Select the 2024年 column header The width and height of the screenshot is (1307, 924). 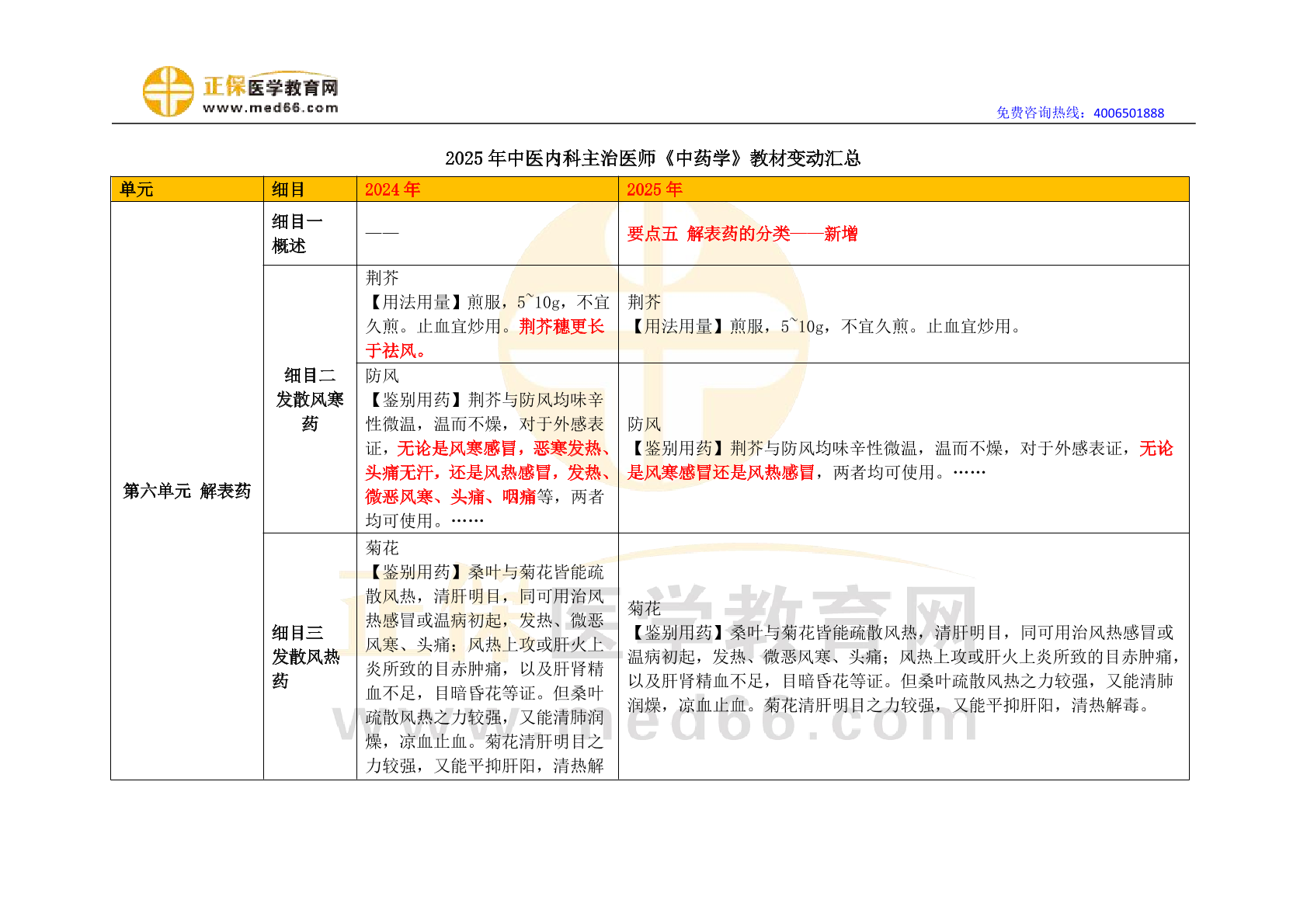[392, 189]
